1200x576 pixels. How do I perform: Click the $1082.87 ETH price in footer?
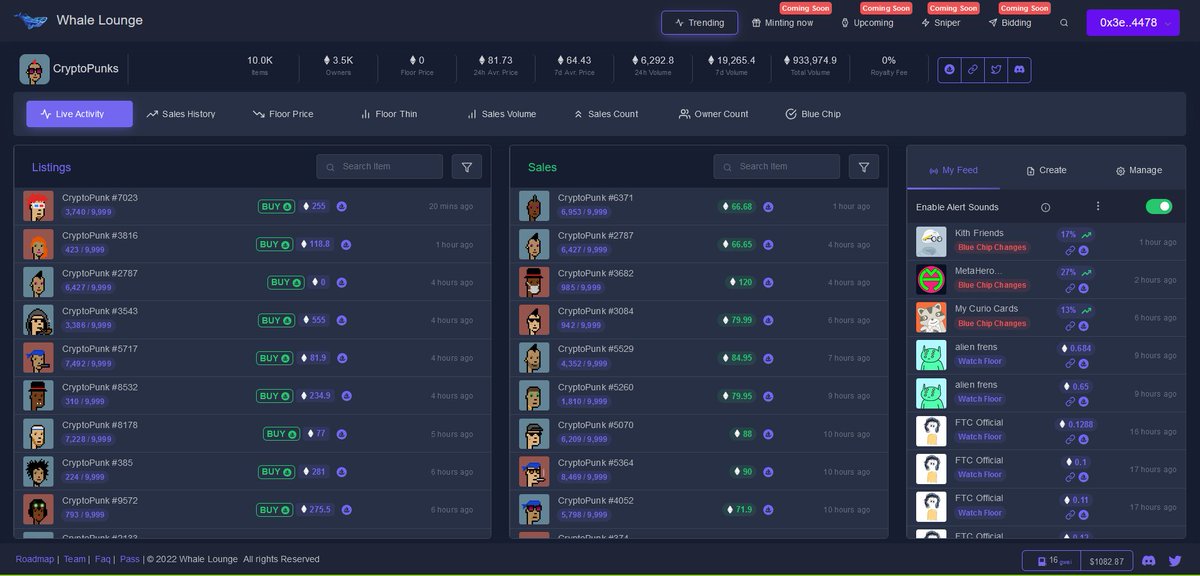point(1107,561)
